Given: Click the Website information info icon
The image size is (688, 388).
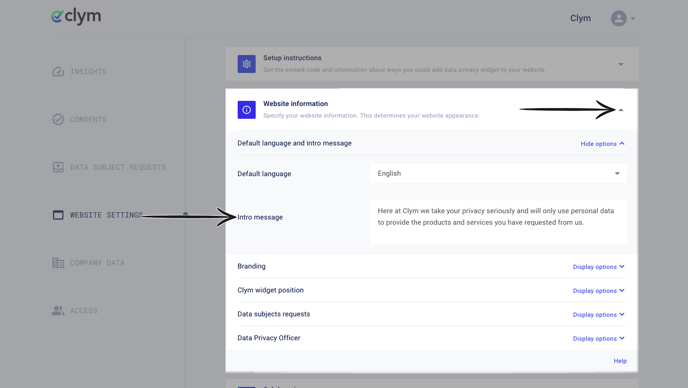Looking at the screenshot, I should (x=247, y=110).
